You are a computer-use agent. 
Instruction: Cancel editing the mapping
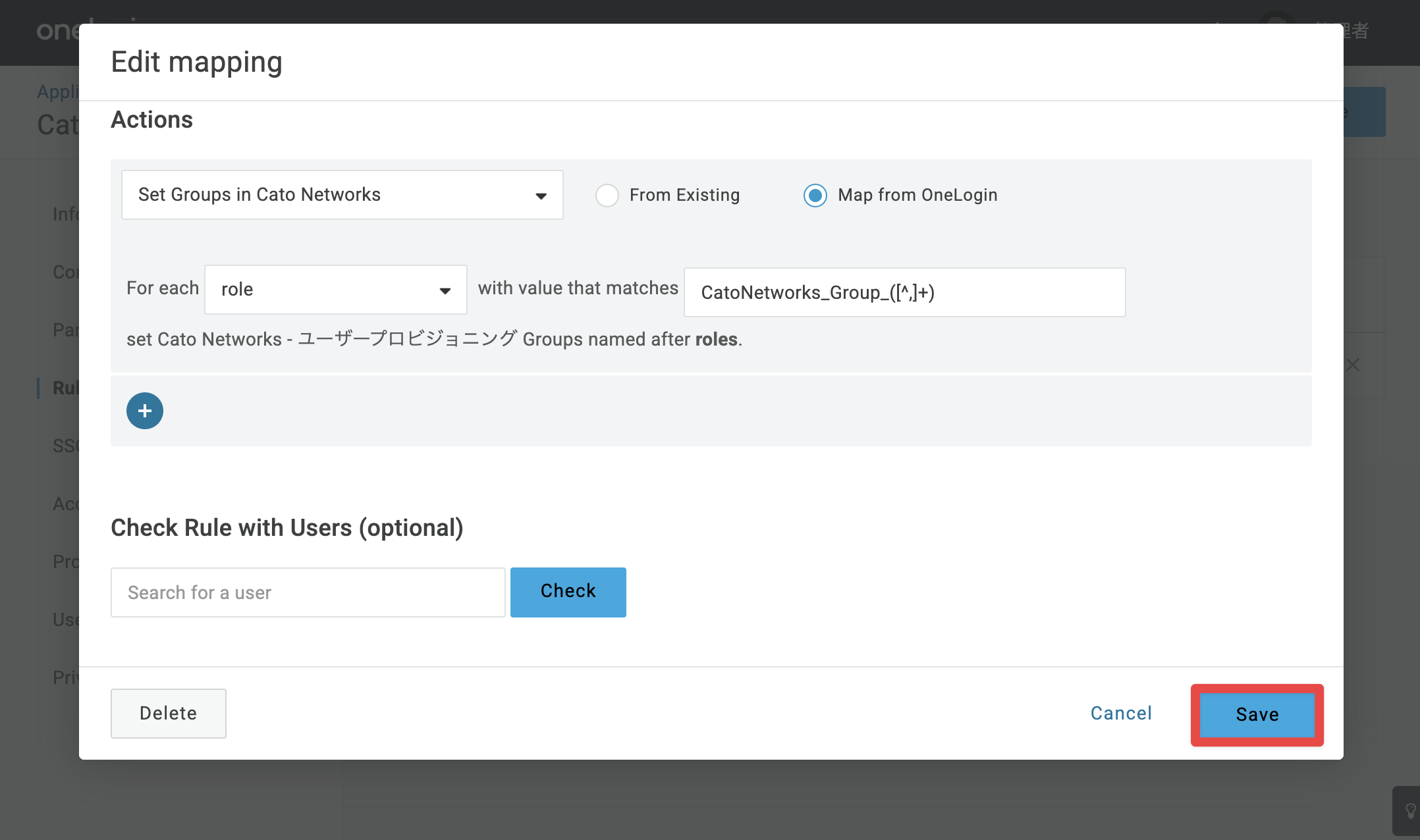pyautogui.click(x=1122, y=714)
